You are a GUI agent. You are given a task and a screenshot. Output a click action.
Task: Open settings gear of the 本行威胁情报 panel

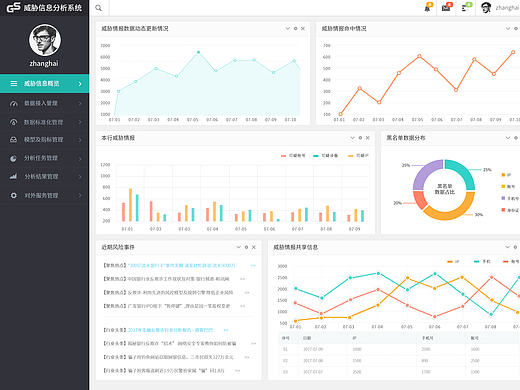coord(360,138)
